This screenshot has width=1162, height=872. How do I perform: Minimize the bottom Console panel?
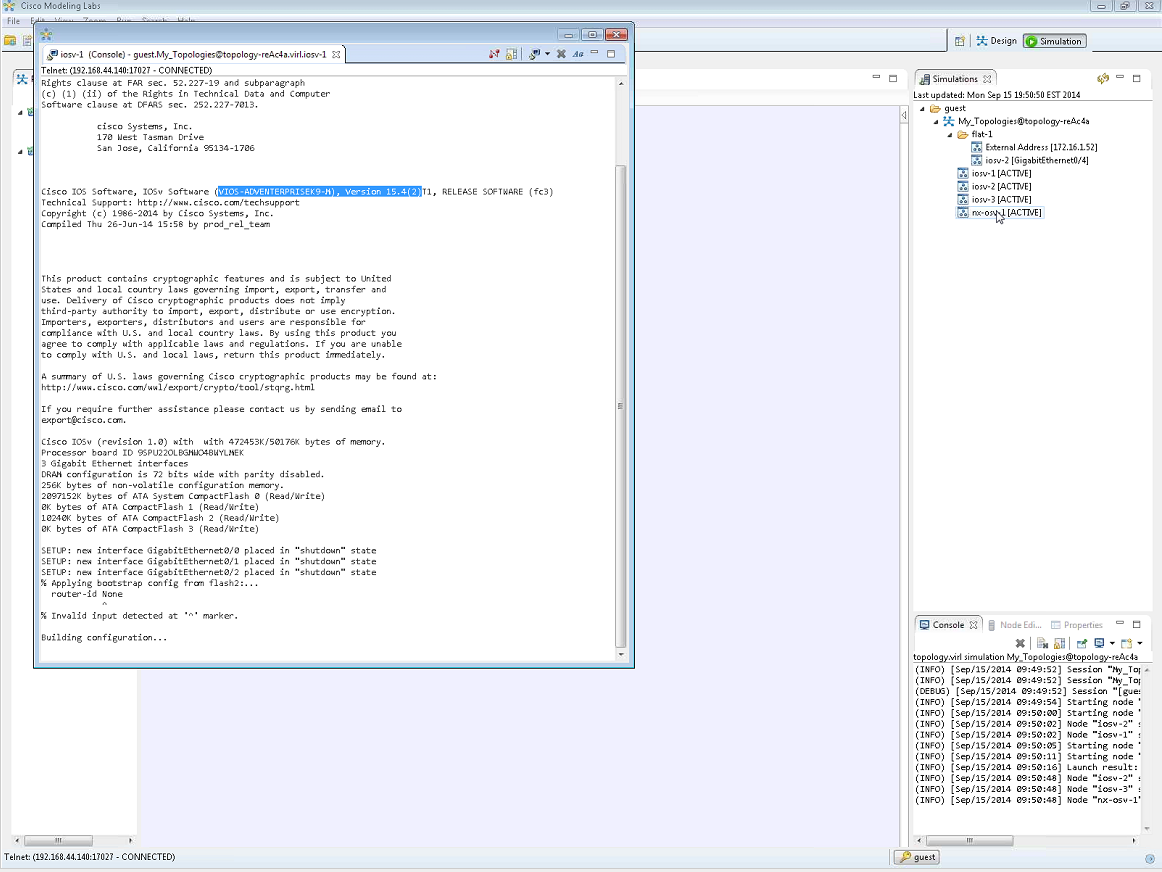pos(1120,623)
